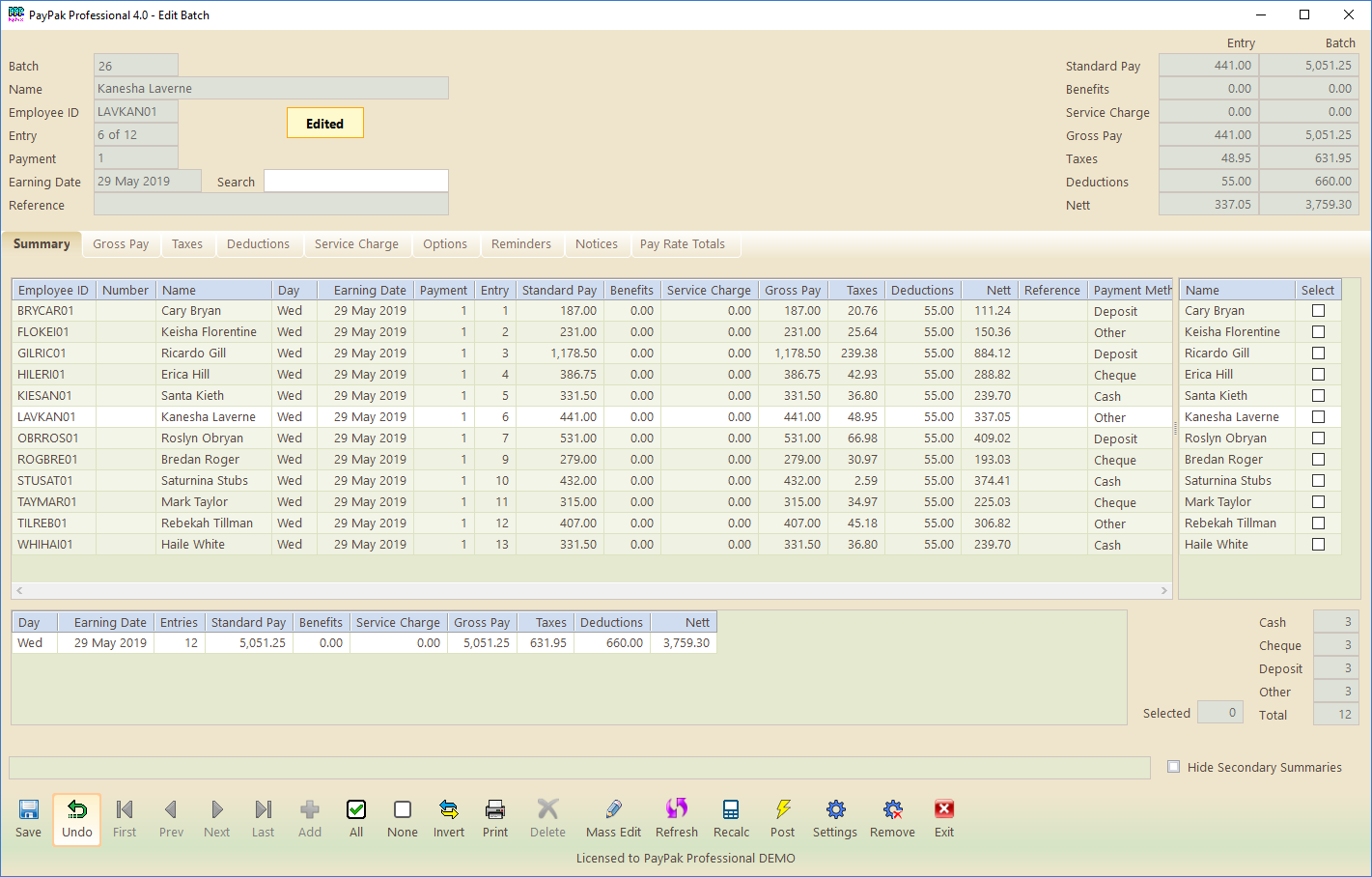Open the Deductions tab
The image size is (1372, 877).
[x=258, y=244]
